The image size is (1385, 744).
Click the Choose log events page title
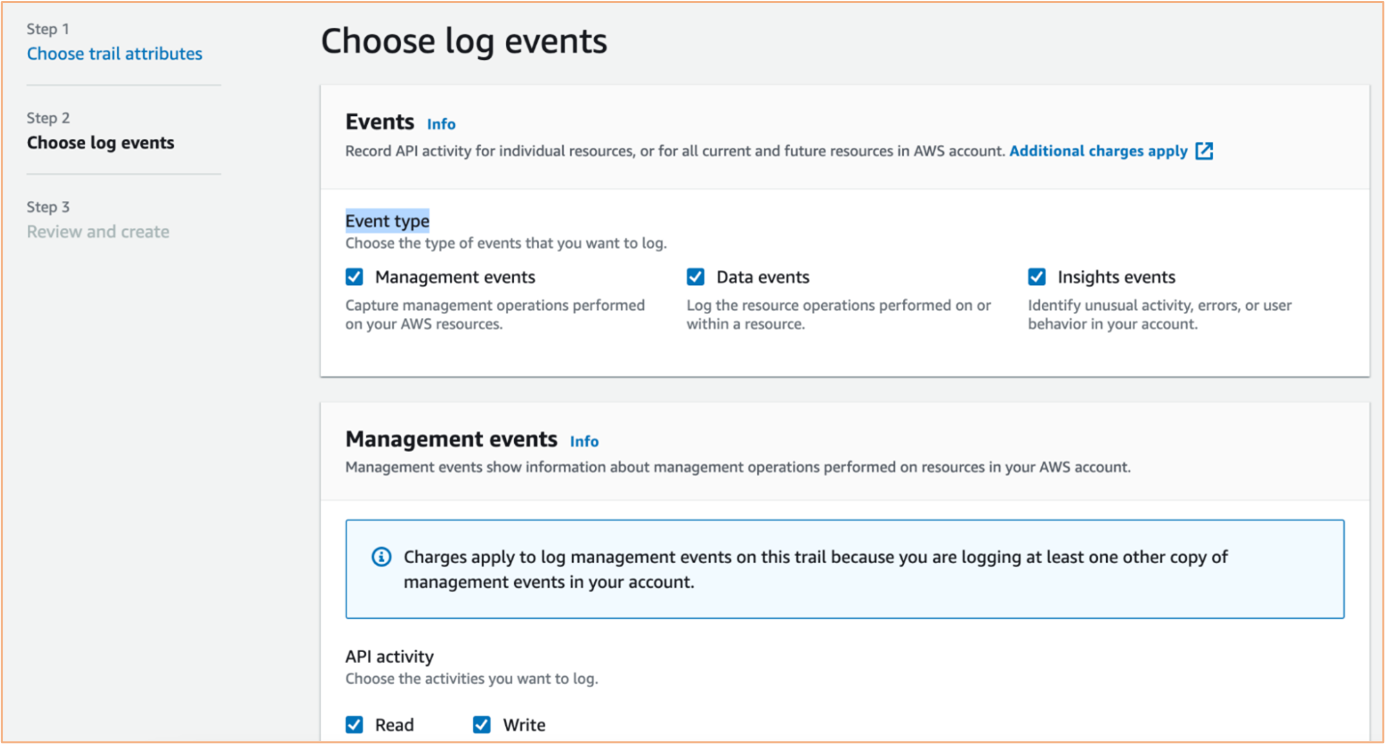[463, 41]
